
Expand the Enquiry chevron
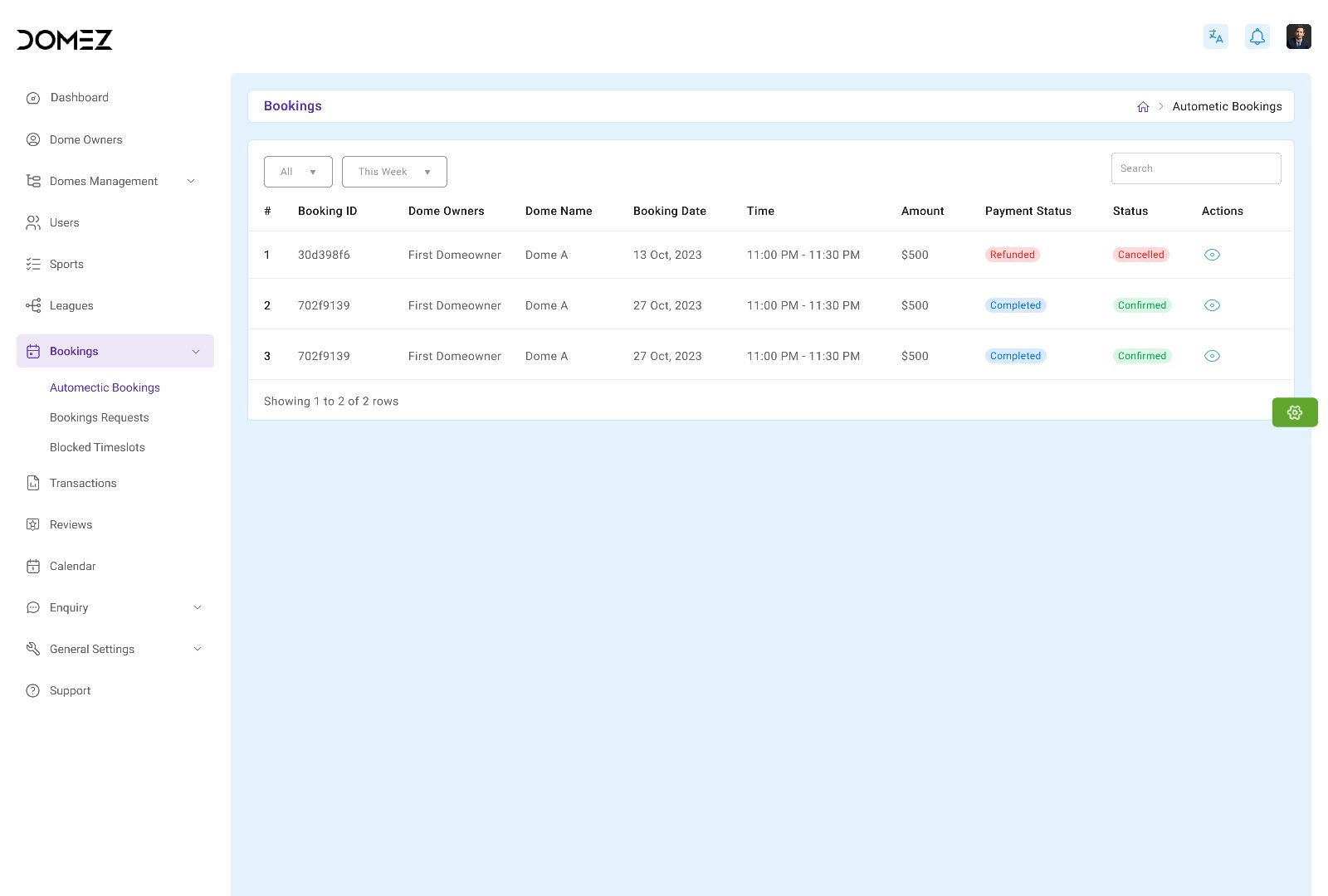coord(198,607)
